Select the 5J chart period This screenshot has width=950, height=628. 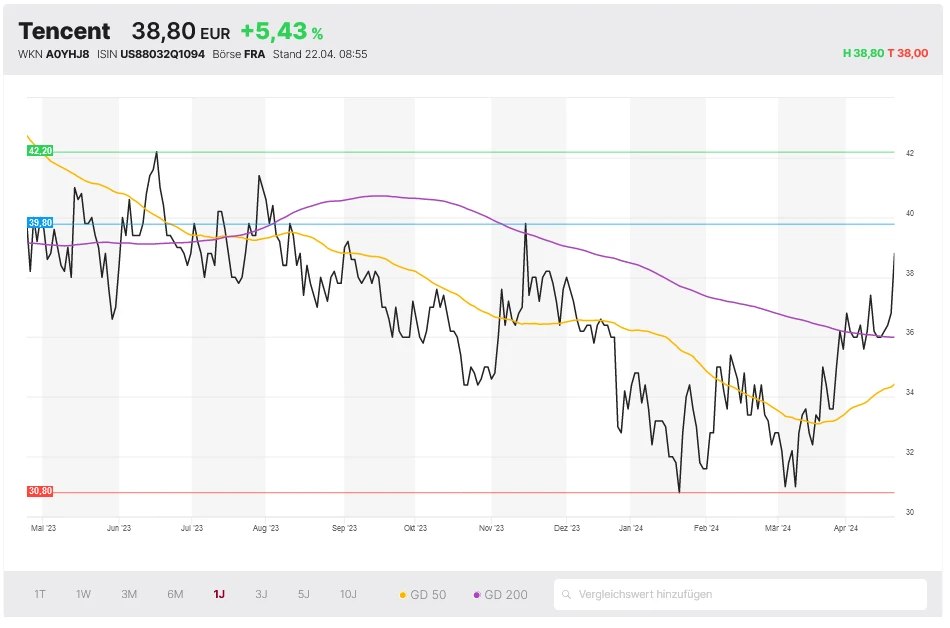tap(303, 594)
